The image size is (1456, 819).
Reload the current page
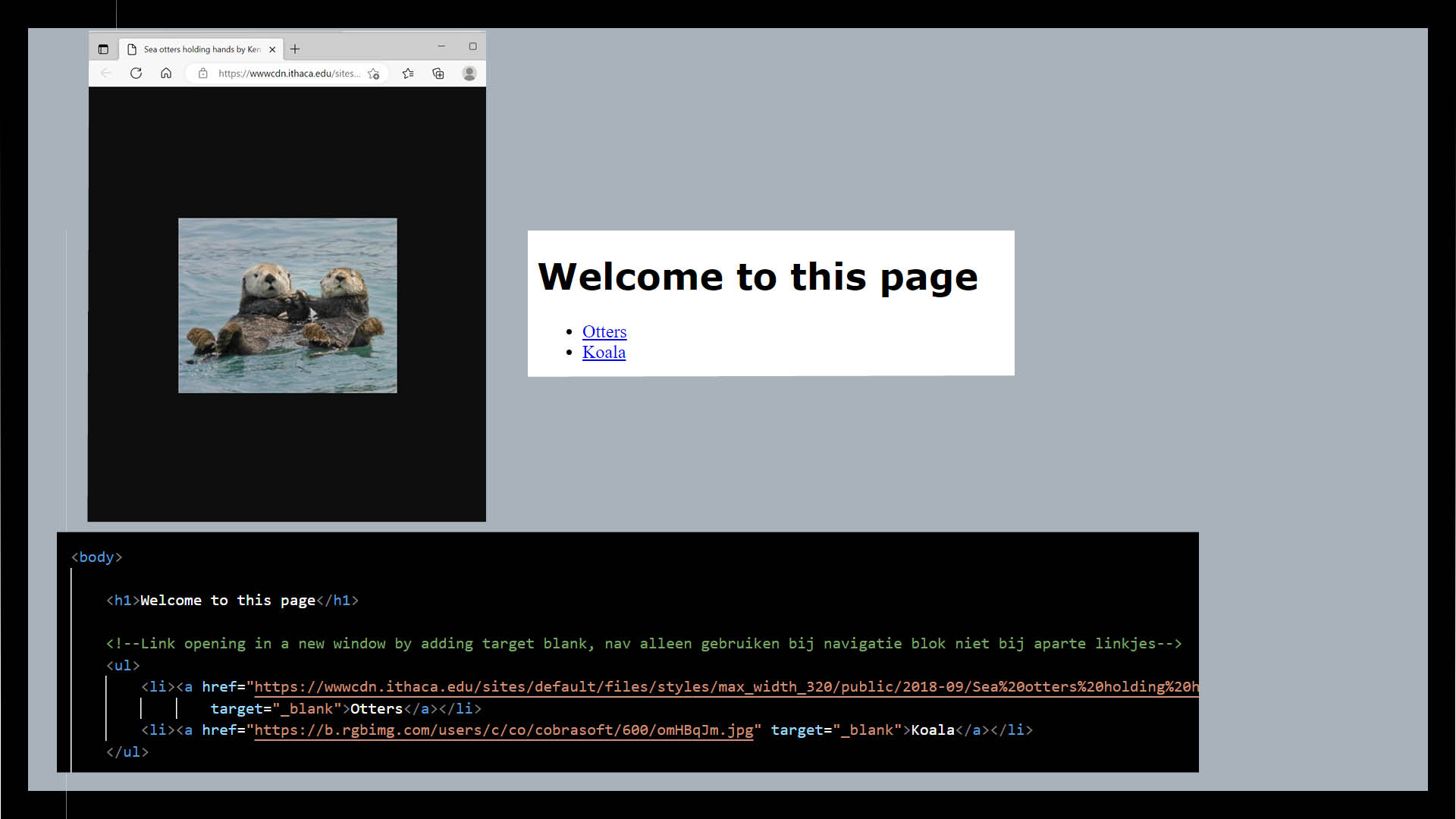136,74
